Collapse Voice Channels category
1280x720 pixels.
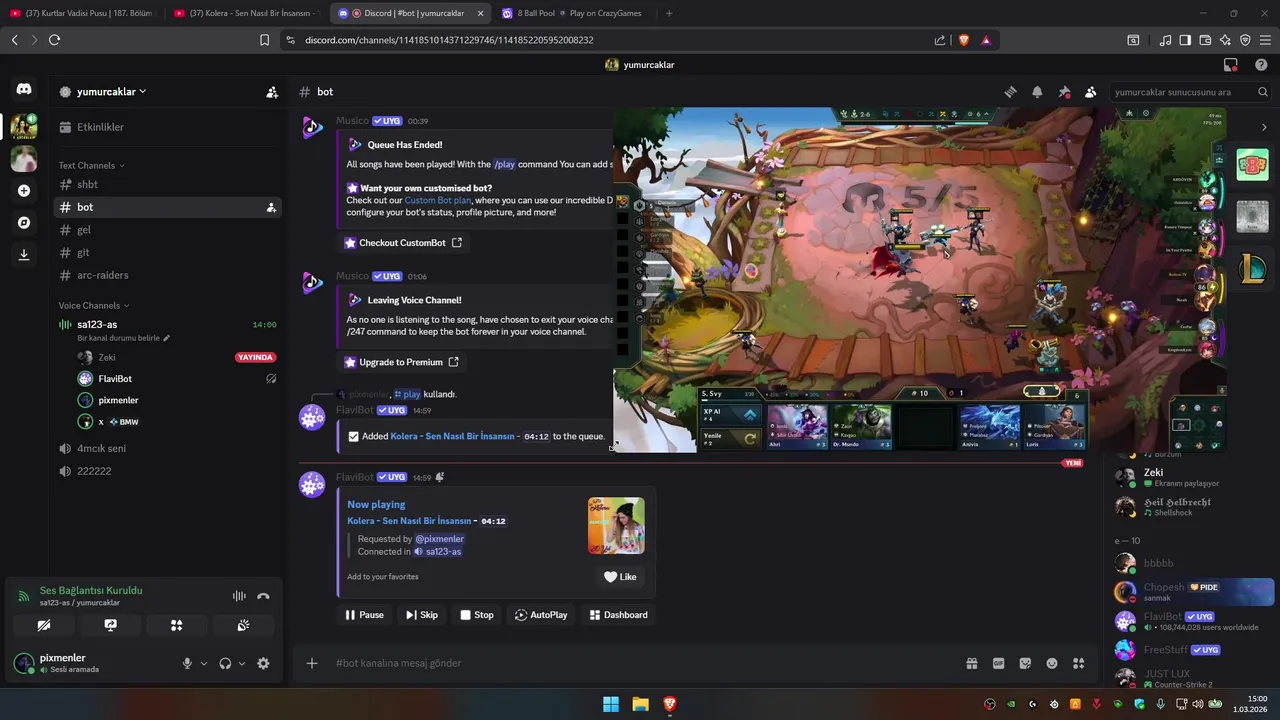click(94, 305)
